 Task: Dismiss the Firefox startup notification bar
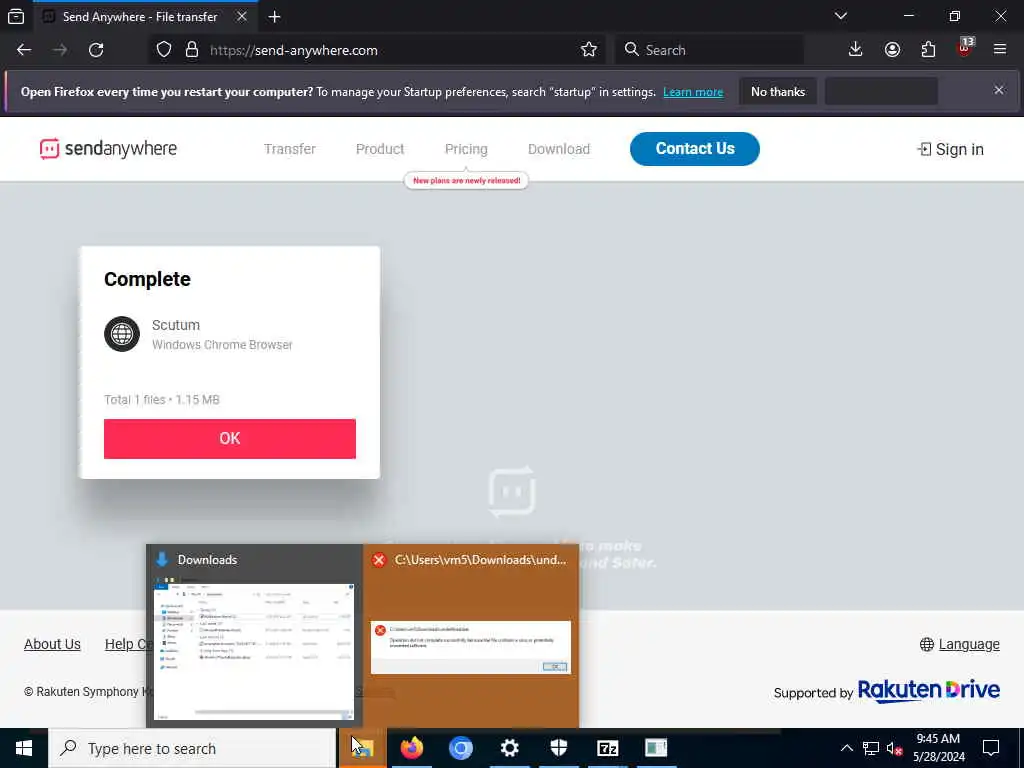click(x=999, y=90)
